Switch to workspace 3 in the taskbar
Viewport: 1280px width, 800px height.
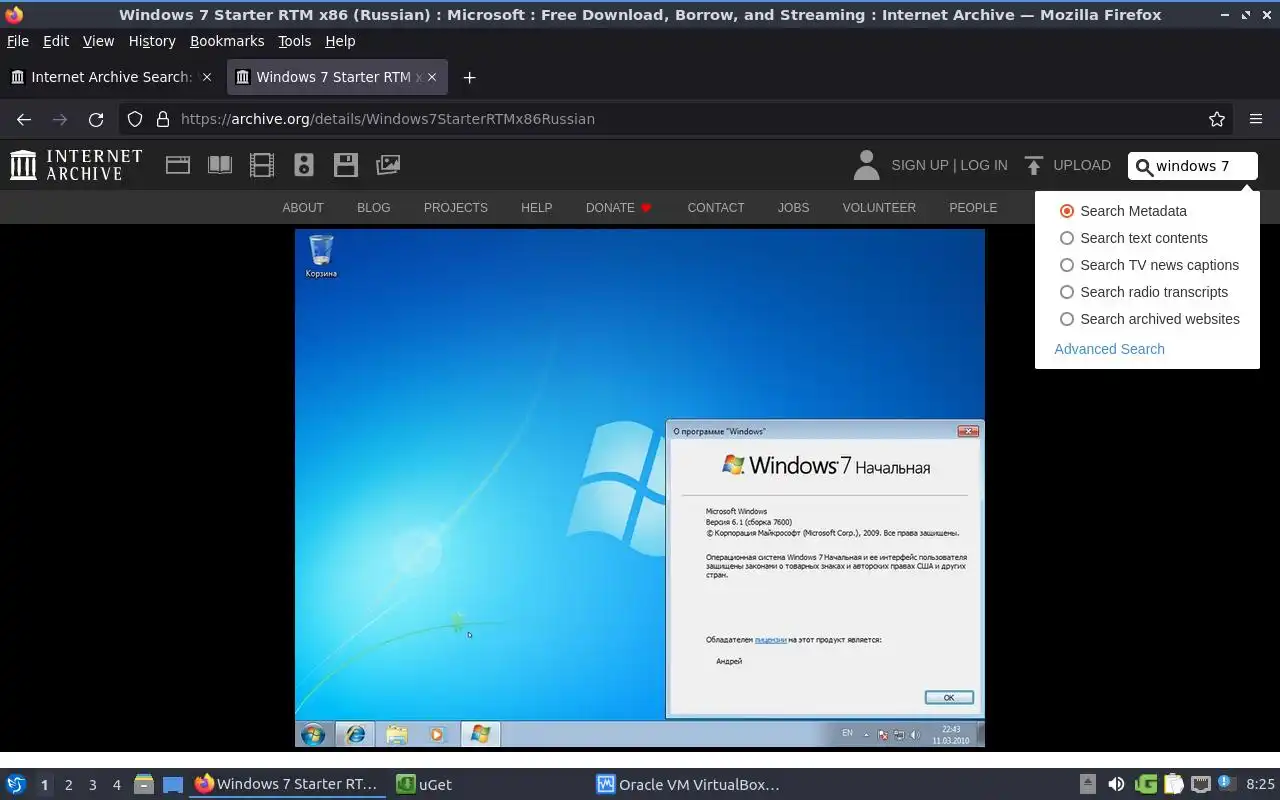point(93,785)
